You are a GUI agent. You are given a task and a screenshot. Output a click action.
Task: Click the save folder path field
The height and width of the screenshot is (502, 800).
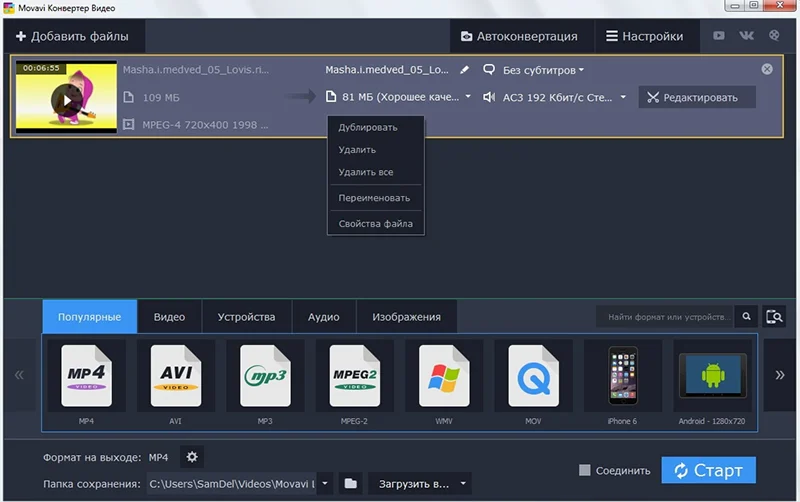(x=231, y=484)
